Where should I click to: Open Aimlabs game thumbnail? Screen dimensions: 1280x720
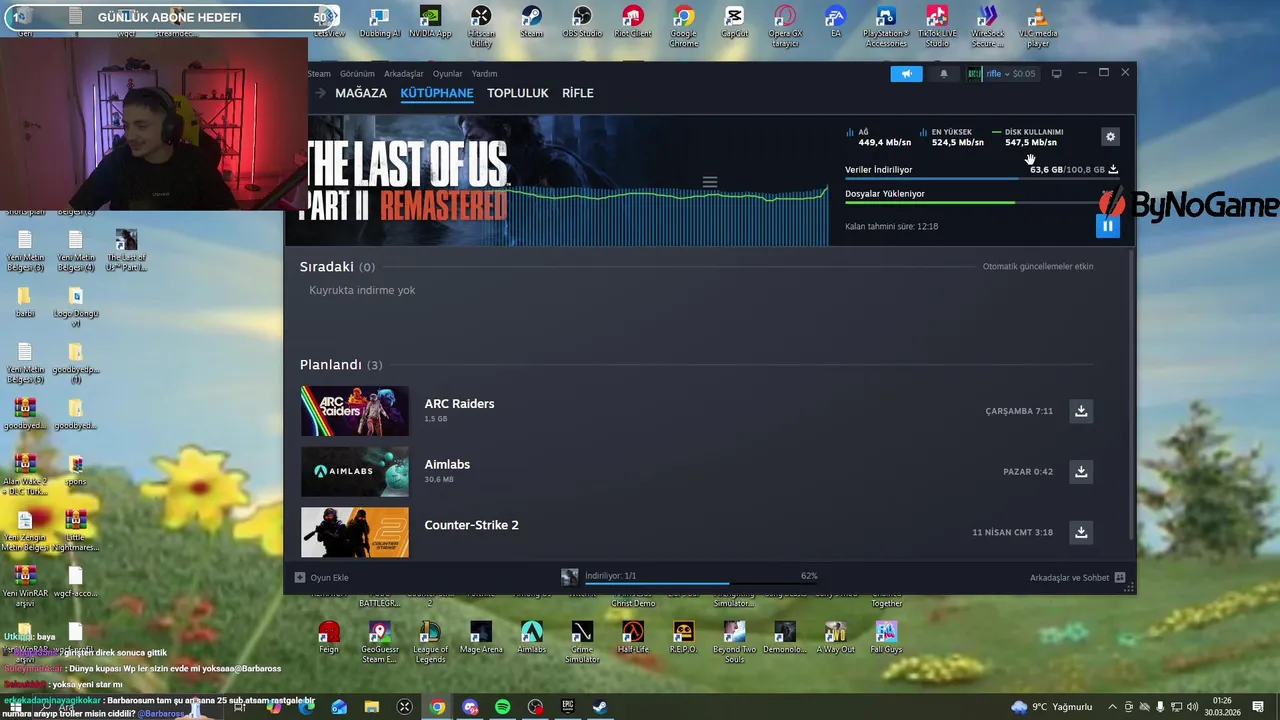pos(355,471)
